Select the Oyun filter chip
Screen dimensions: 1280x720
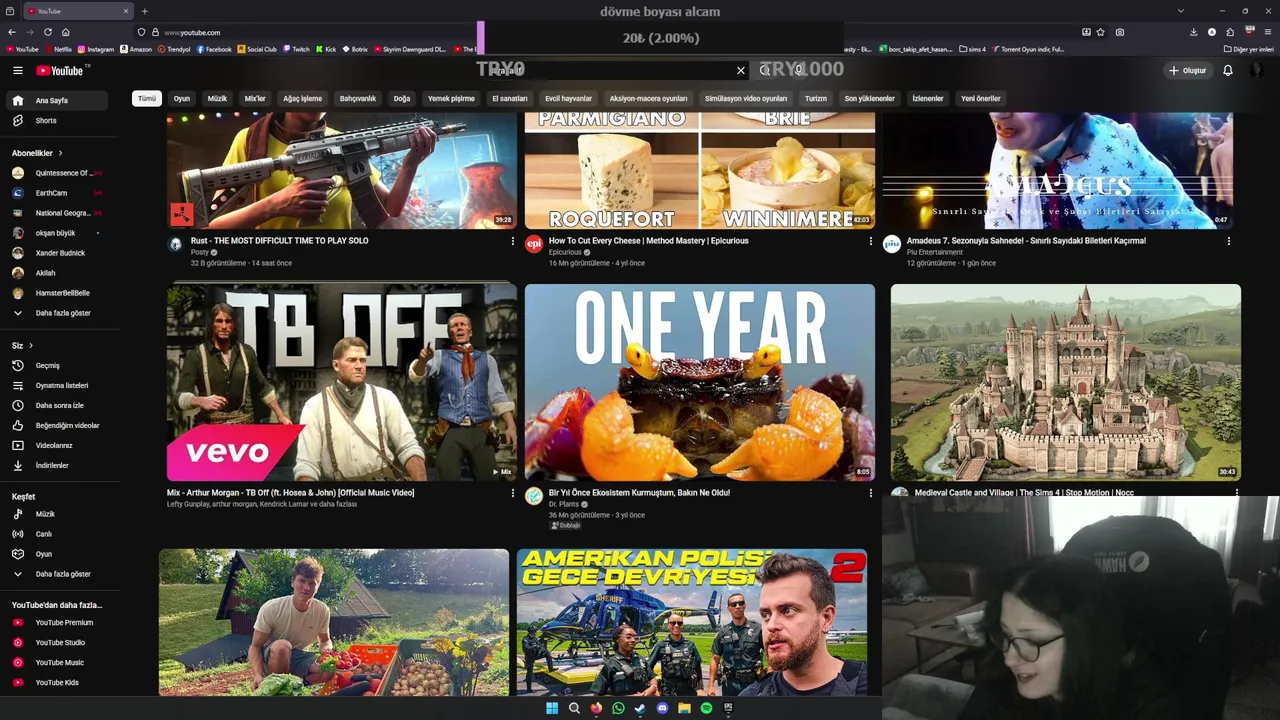181,99
